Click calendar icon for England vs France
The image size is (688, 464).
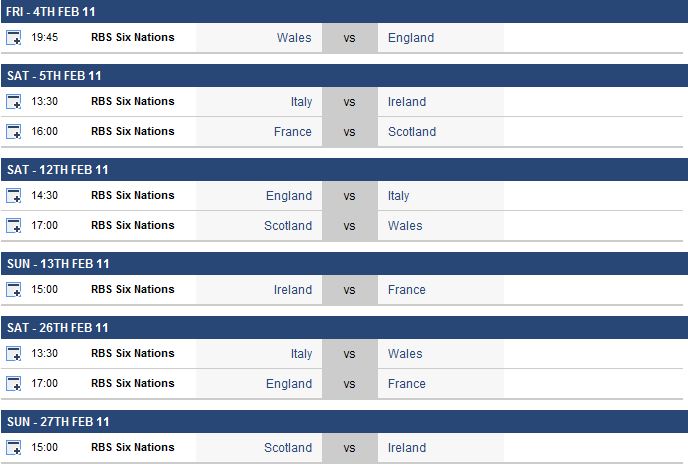click(x=14, y=384)
